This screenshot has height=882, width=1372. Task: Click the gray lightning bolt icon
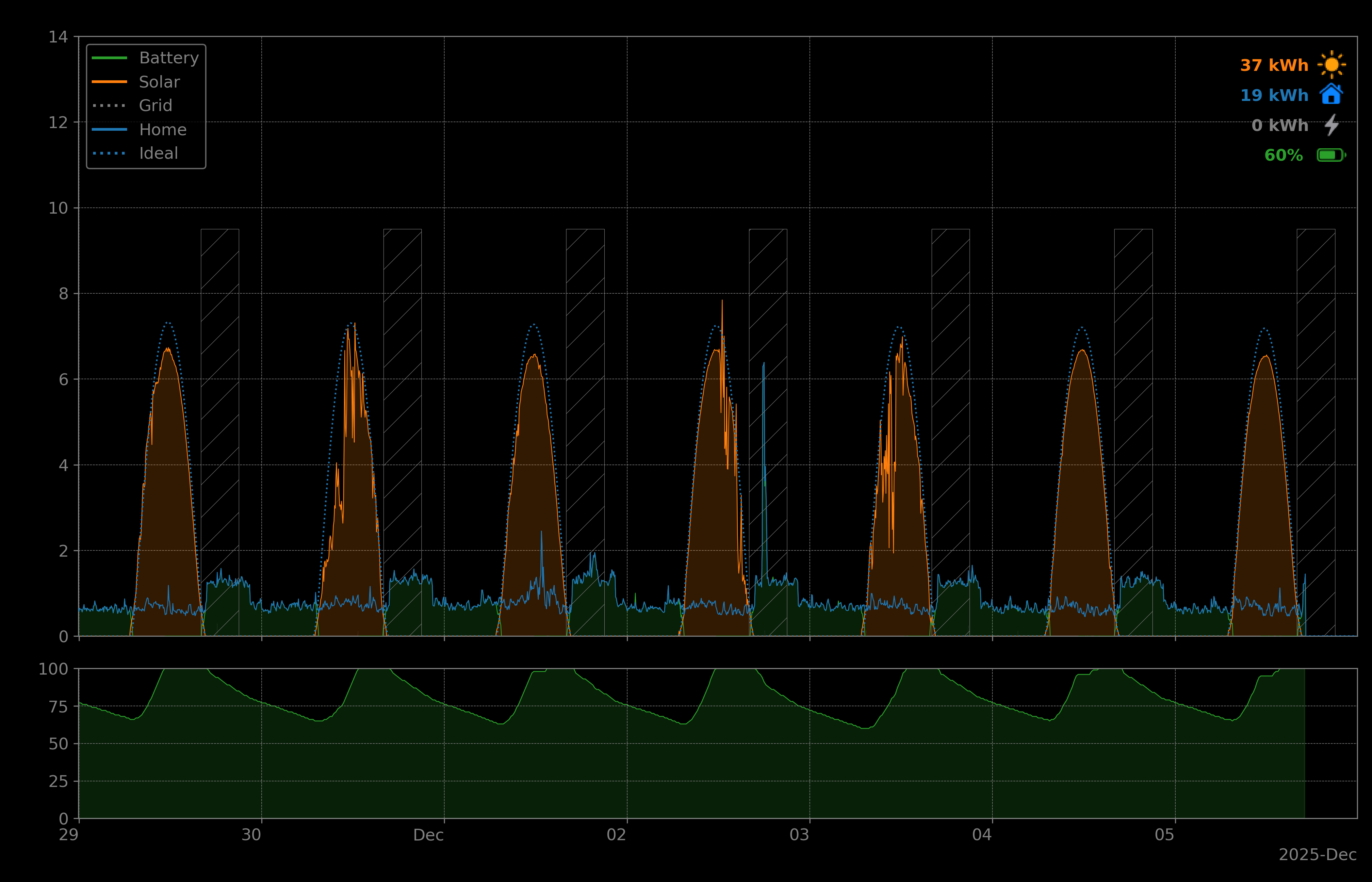(1331, 125)
